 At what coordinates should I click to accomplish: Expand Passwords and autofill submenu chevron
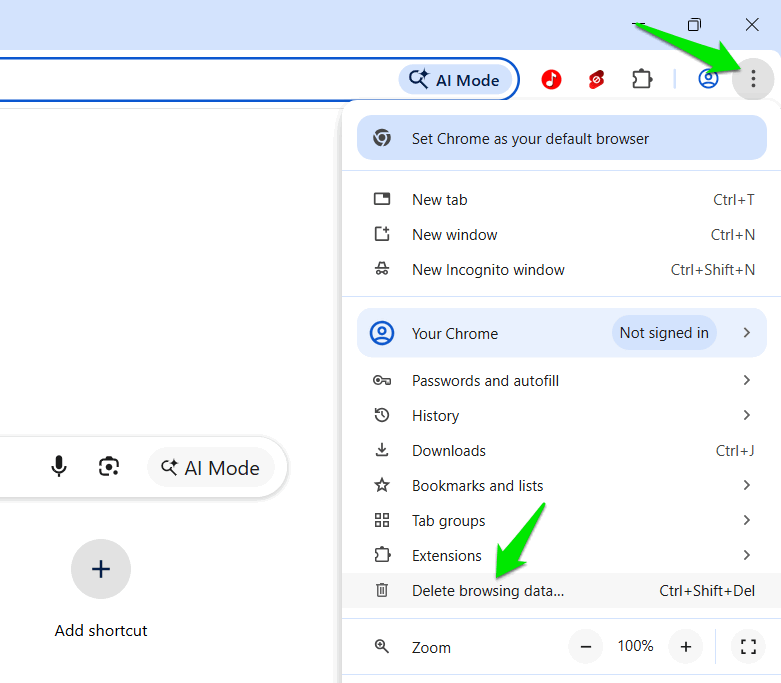pos(746,380)
